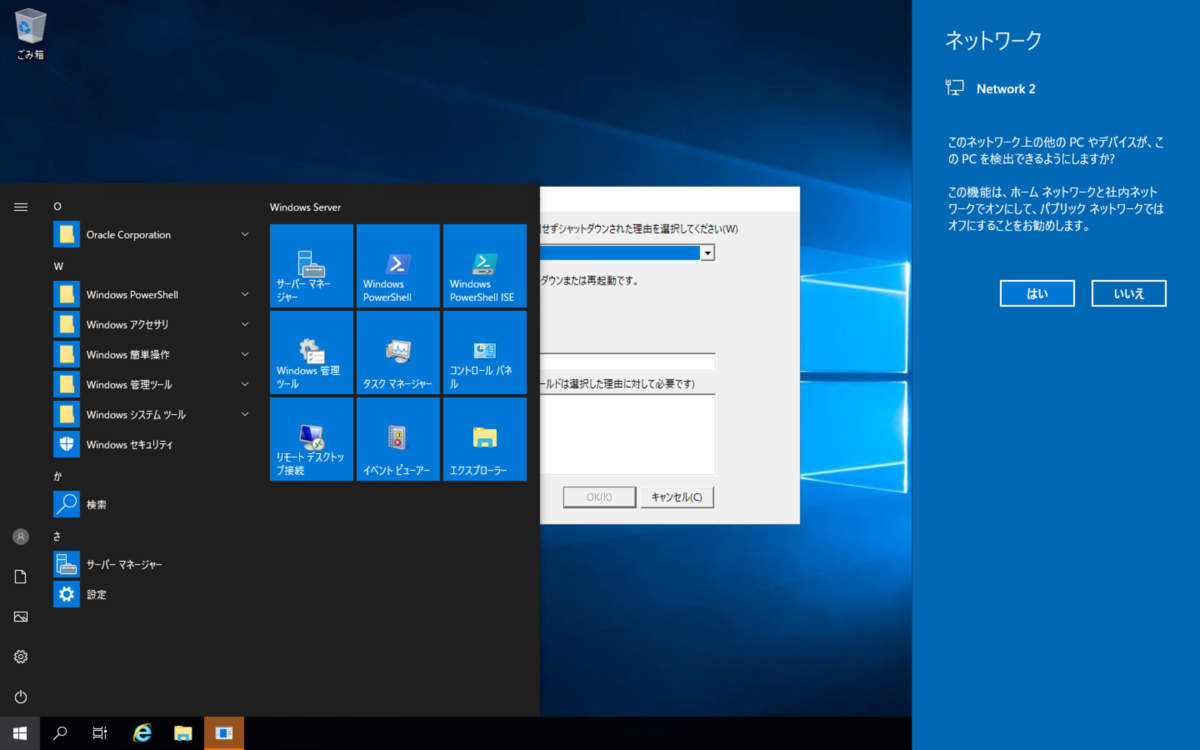Click the single-line field in shutdown dialog
The image size is (1200, 750).
click(628, 362)
